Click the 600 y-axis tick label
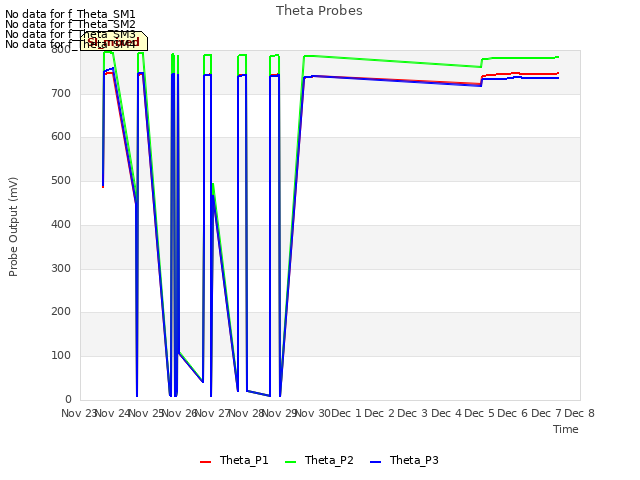The width and height of the screenshot is (640, 480). coord(61,137)
